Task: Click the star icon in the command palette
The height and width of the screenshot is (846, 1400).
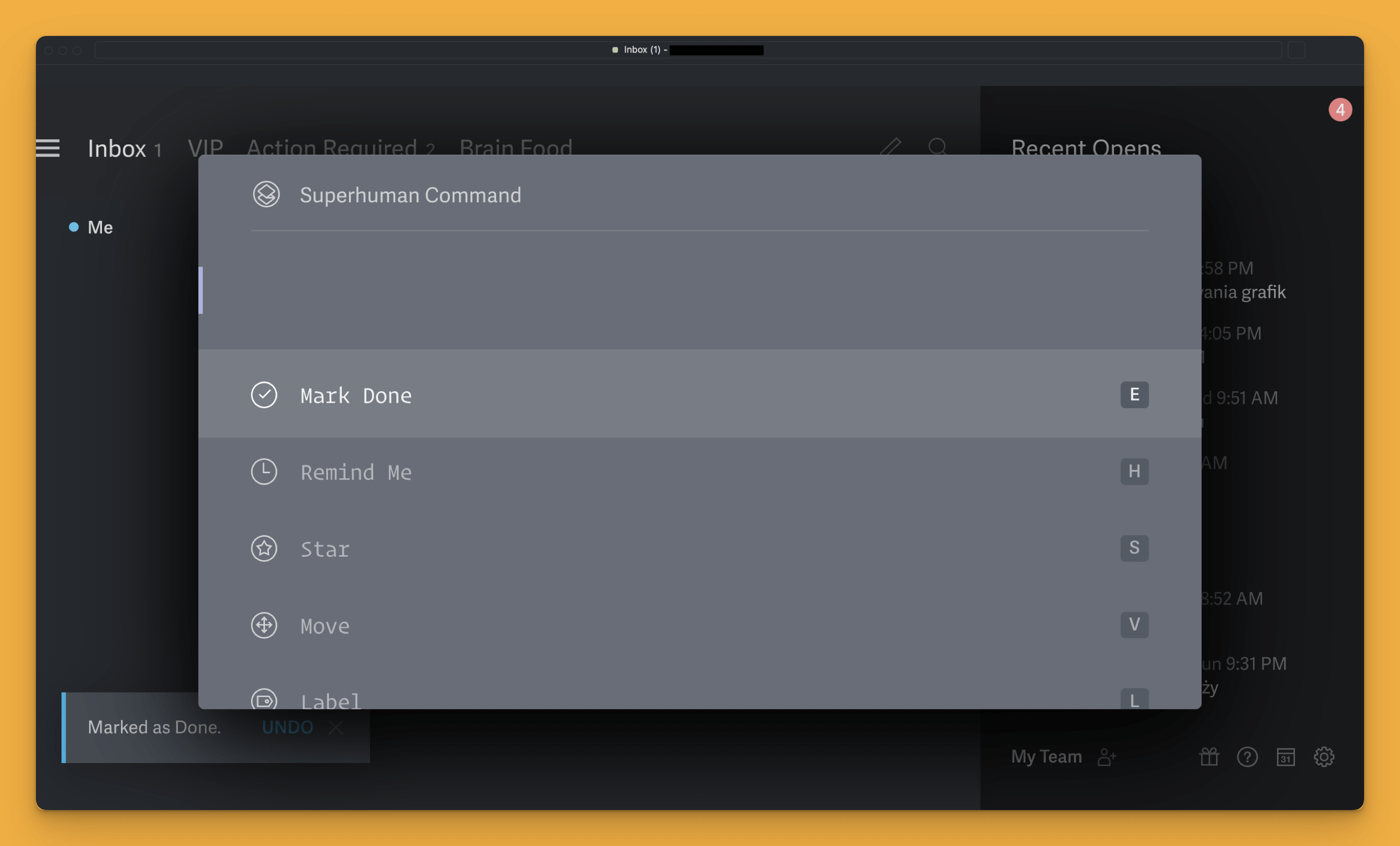Action: pyautogui.click(x=263, y=548)
